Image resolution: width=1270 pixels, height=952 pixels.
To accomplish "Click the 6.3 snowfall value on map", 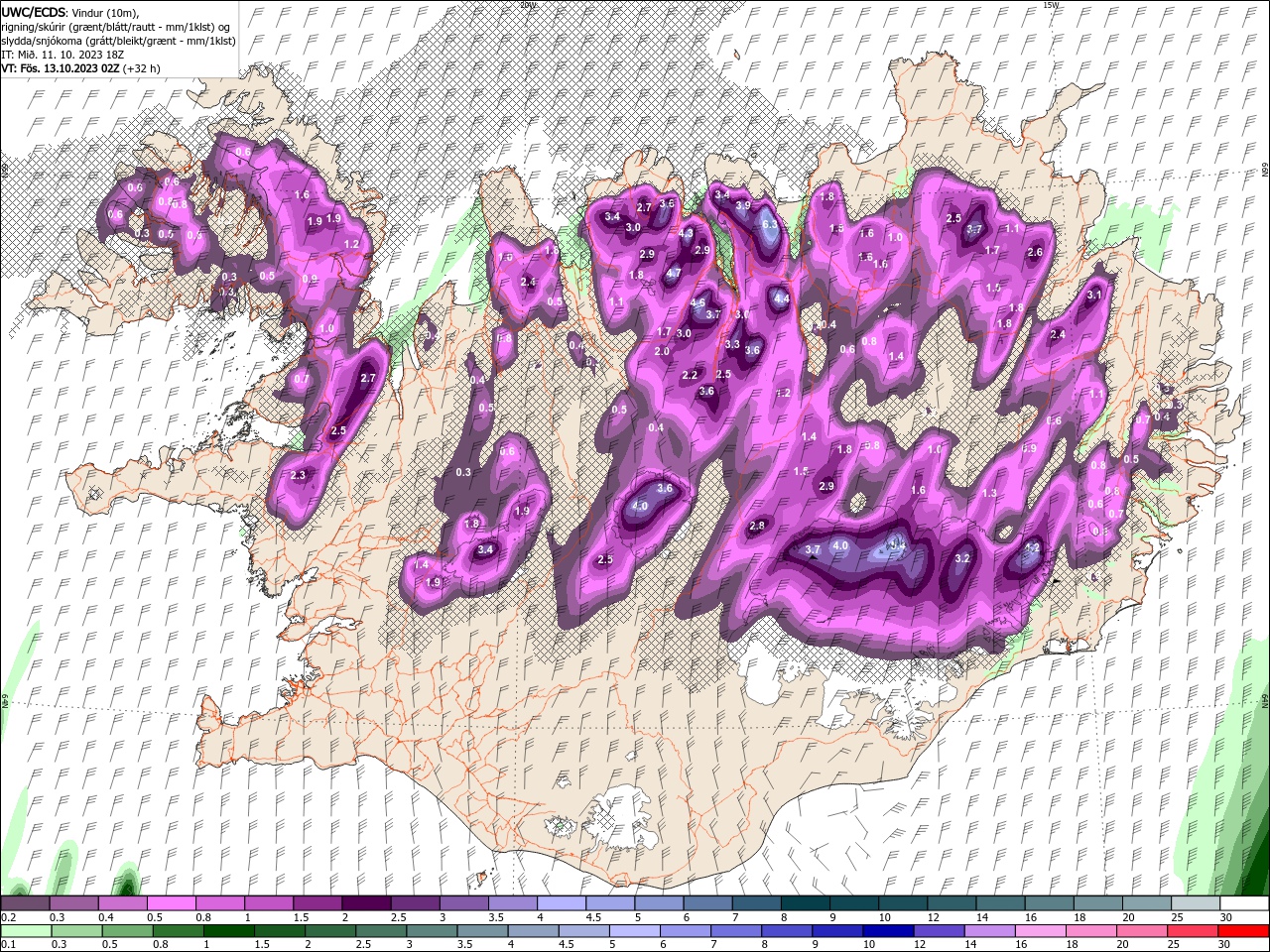I will [770, 225].
